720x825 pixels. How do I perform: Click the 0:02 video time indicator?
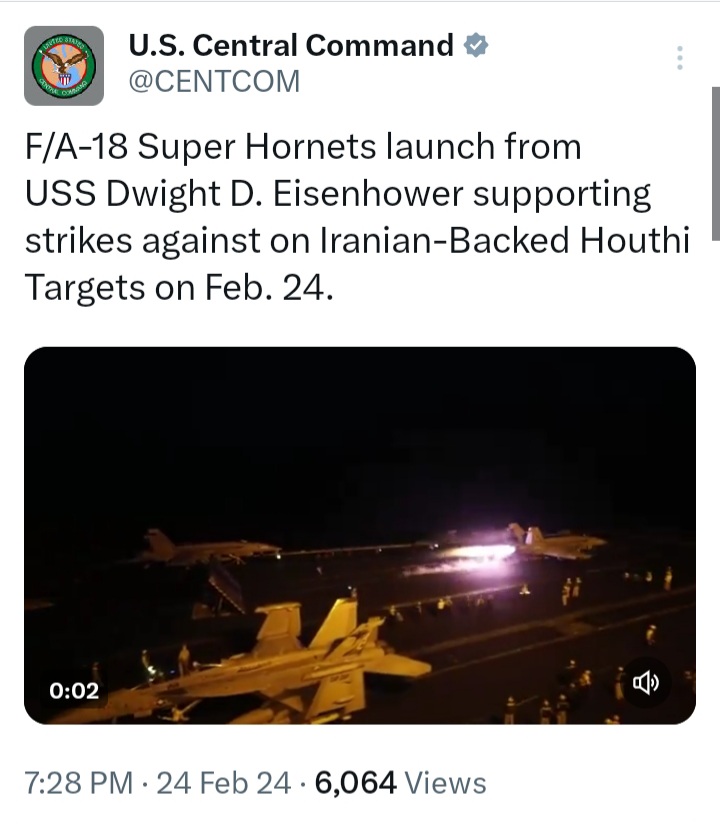74,691
